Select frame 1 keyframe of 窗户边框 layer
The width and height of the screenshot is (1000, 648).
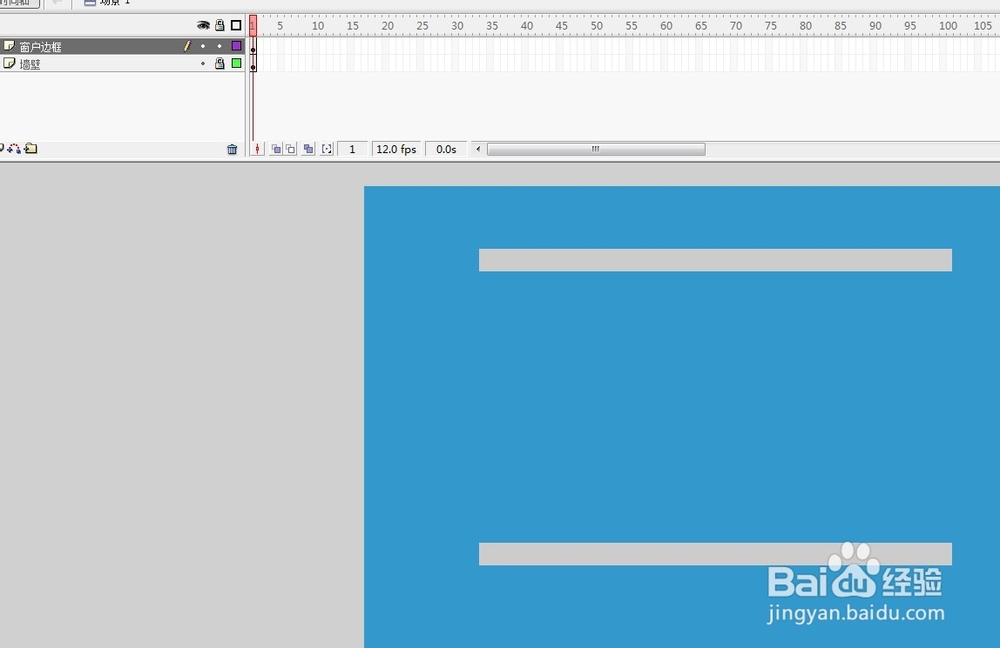[253, 46]
